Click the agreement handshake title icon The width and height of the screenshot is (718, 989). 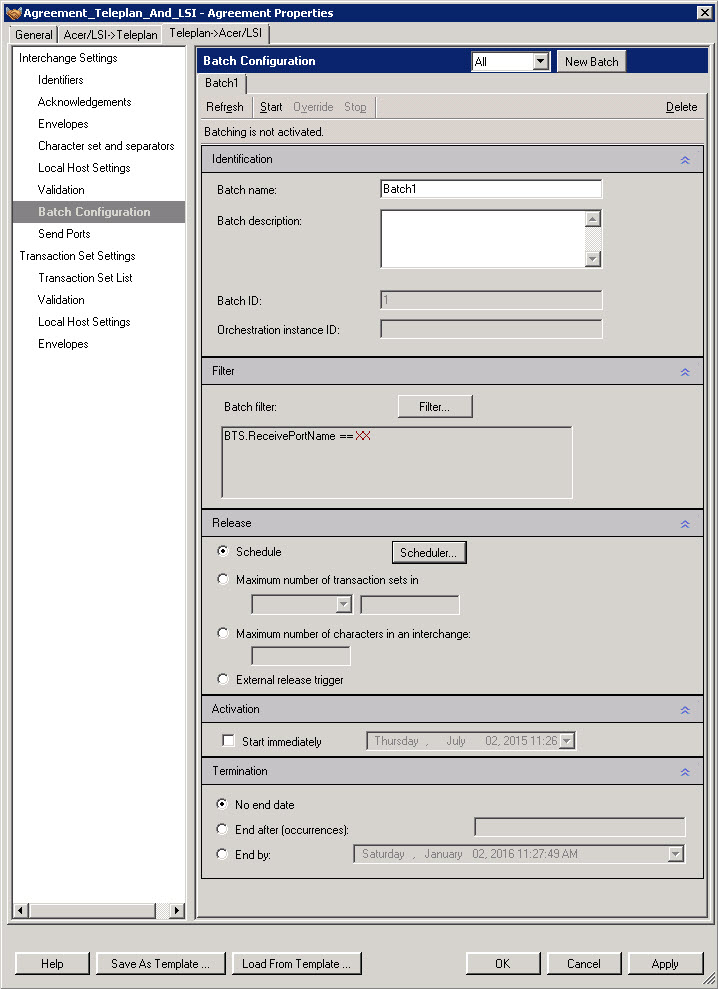coord(12,13)
